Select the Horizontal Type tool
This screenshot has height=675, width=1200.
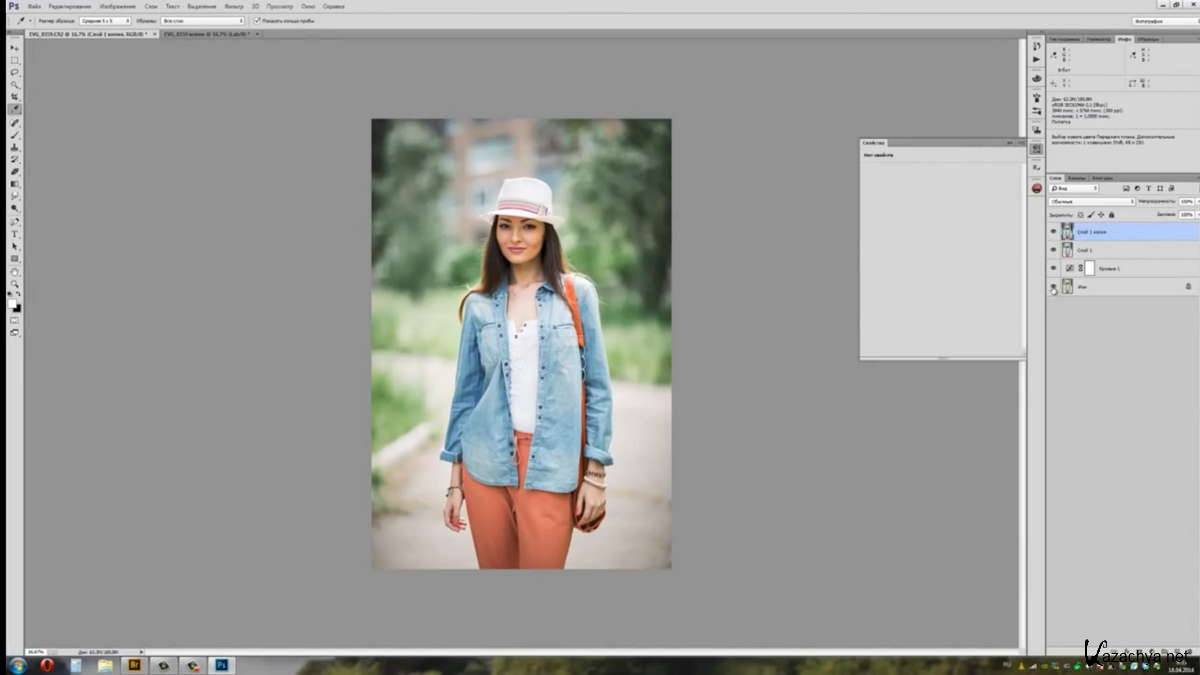(x=15, y=234)
